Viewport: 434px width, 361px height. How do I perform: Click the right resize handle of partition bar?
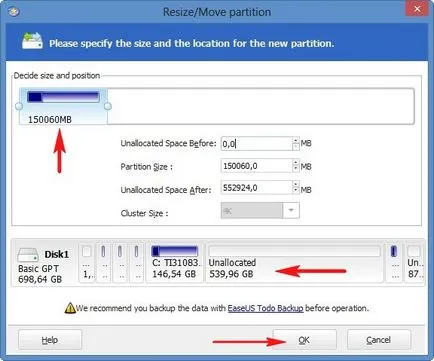click(108, 106)
